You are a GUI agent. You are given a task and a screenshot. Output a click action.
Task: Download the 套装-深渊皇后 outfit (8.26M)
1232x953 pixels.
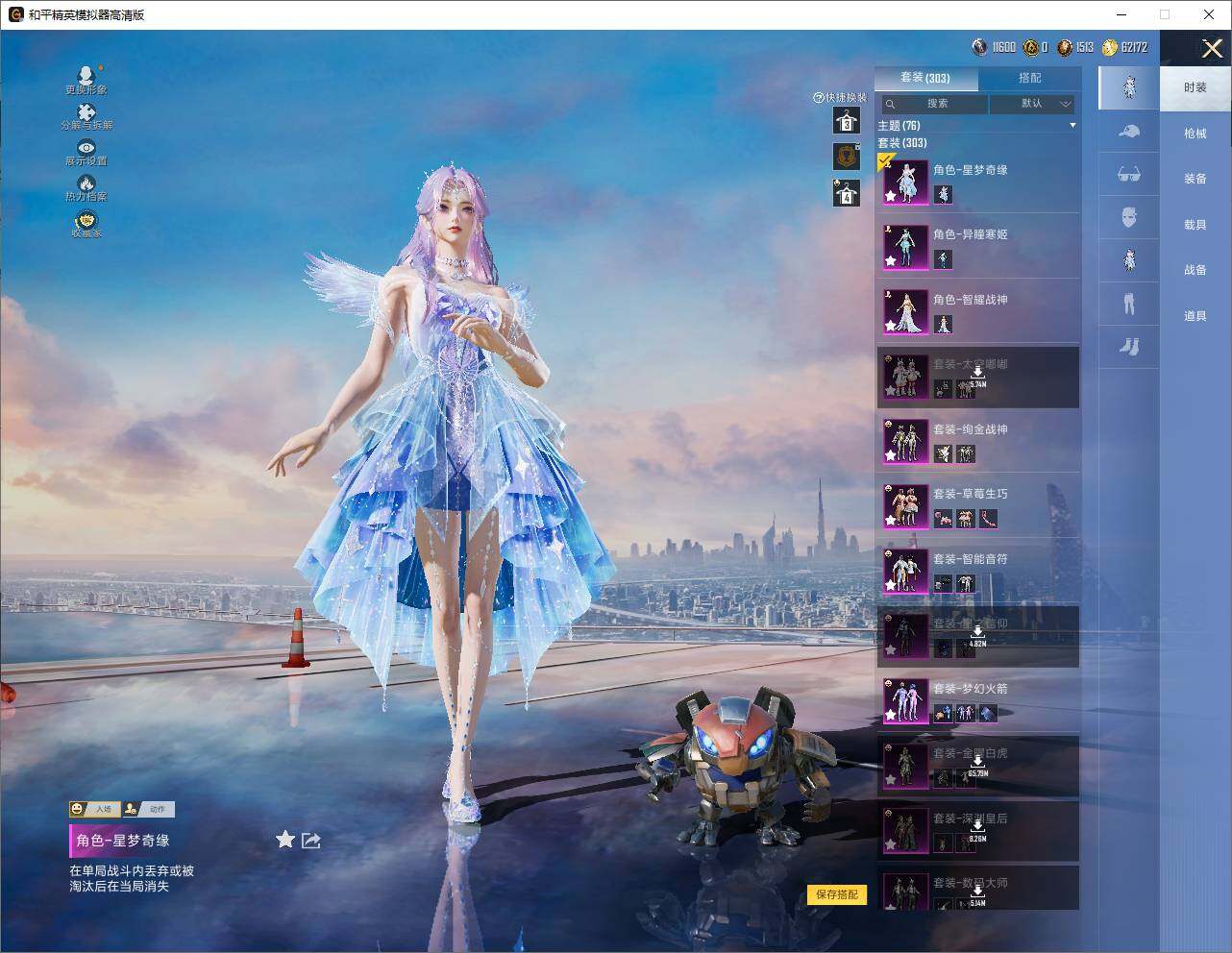[977, 831]
